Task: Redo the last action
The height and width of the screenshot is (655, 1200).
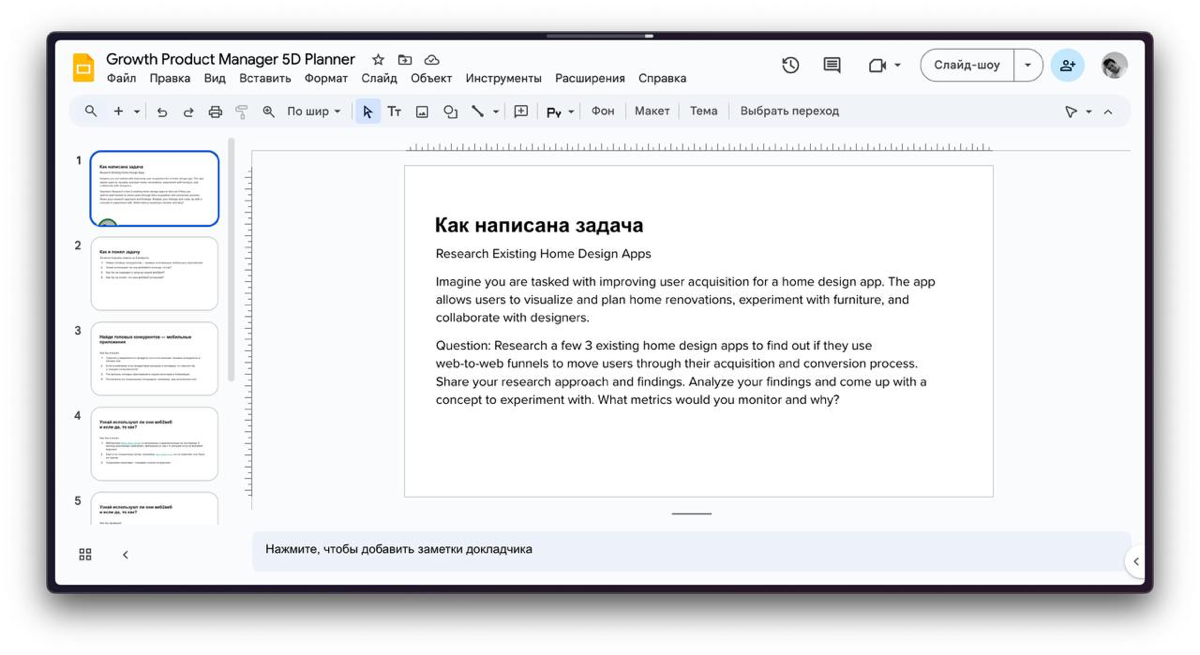Action: 188,112
